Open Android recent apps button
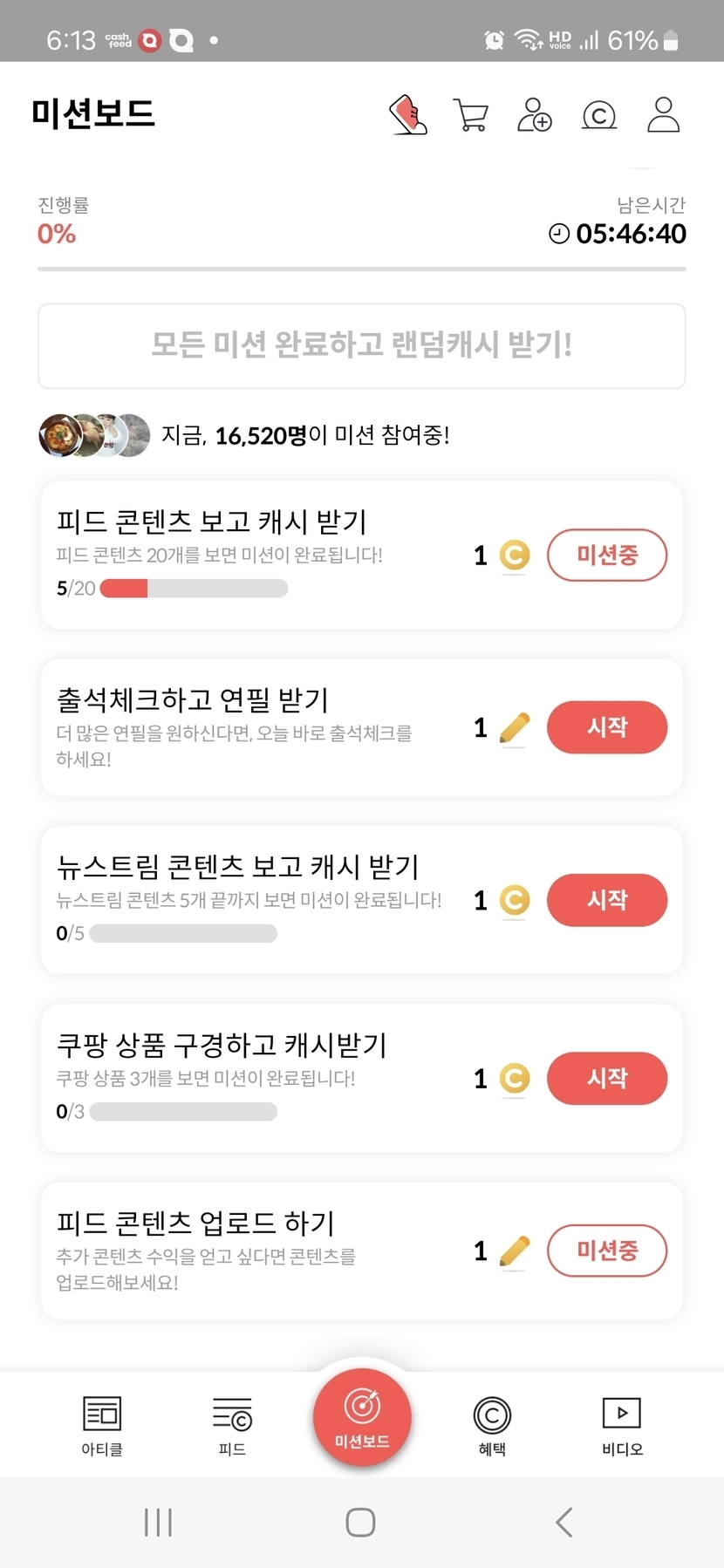 [158, 1523]
